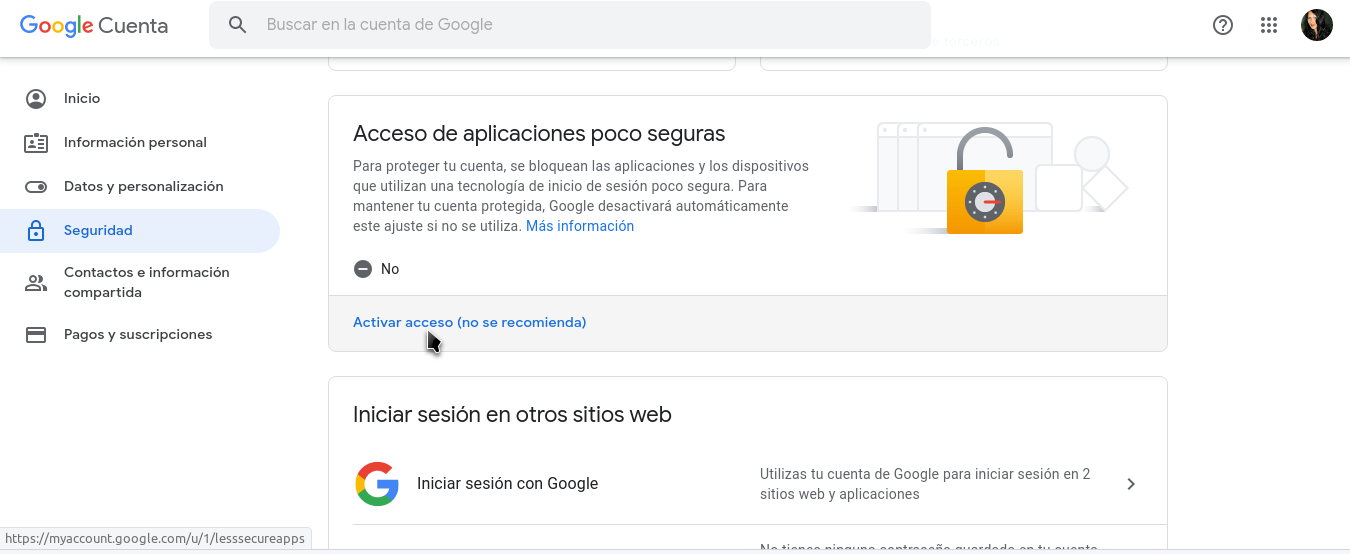1350x554 pixels.
Task: Click the Información personal ID card icon
Action: tap(36, 143)
